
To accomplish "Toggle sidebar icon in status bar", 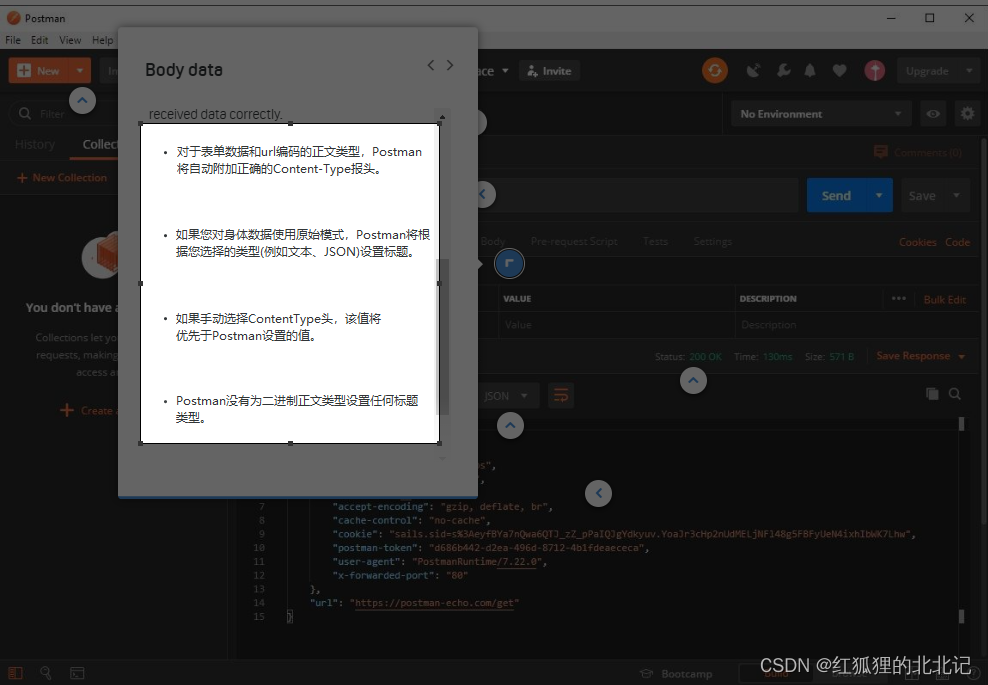I will click(x=16, y=673).
